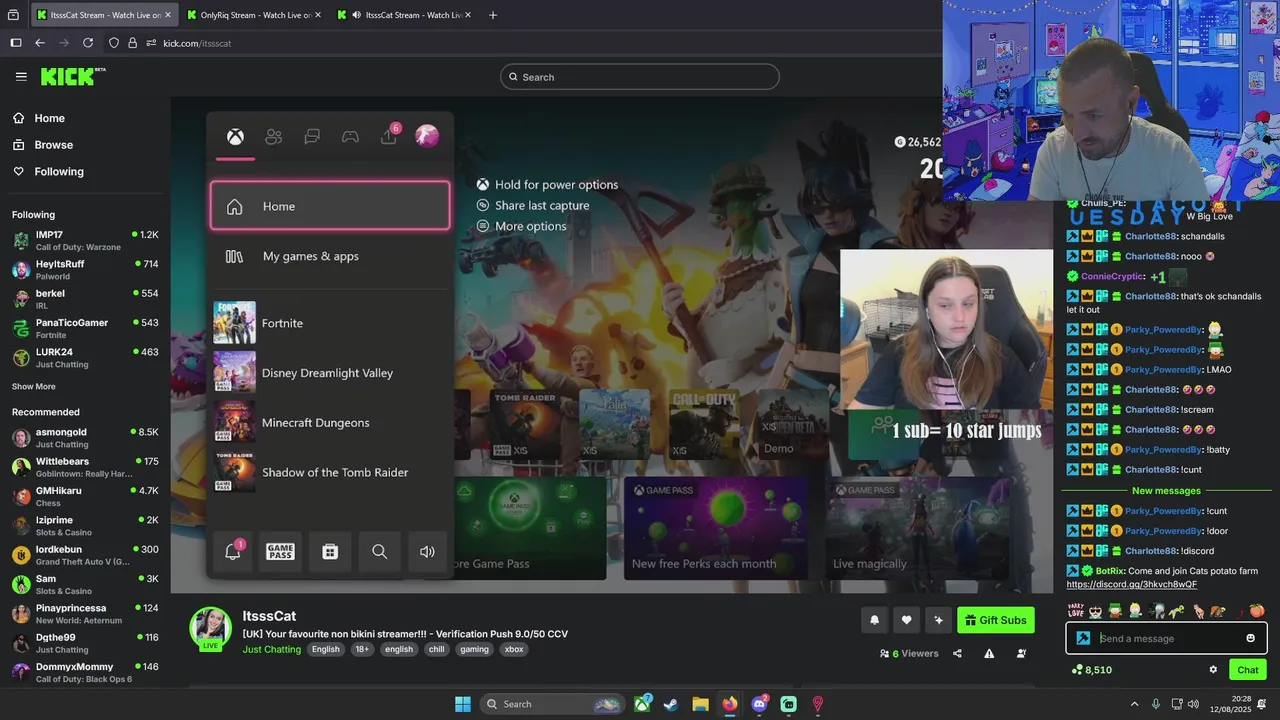
Task: Select Fortnite in Xbox guide list
Action: (330, 323)
